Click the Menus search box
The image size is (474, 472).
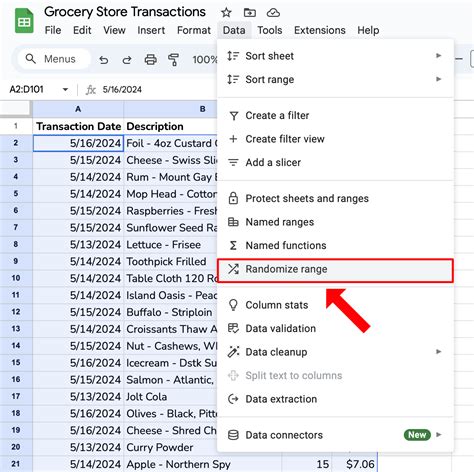coord(54,59)
